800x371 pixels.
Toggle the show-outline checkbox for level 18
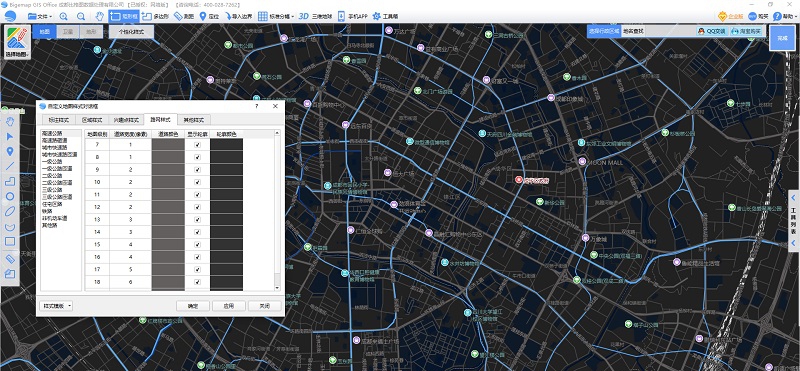tap(197, 282)
